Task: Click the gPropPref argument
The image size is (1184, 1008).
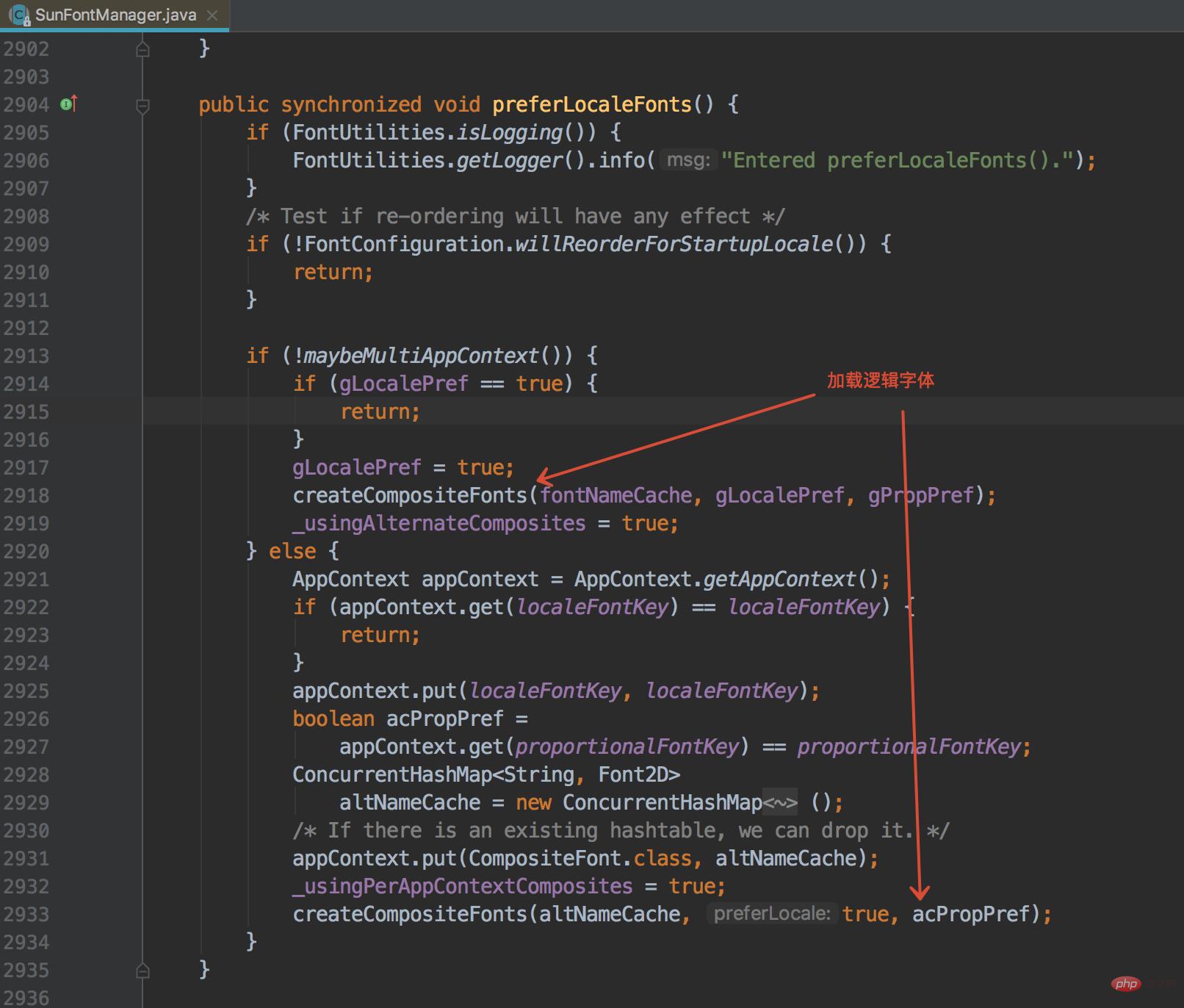Action: coord(921,495)
